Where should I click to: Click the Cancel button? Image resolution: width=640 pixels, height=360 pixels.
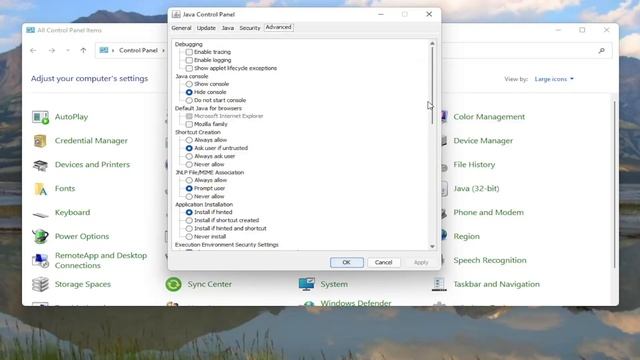[383, 262]
